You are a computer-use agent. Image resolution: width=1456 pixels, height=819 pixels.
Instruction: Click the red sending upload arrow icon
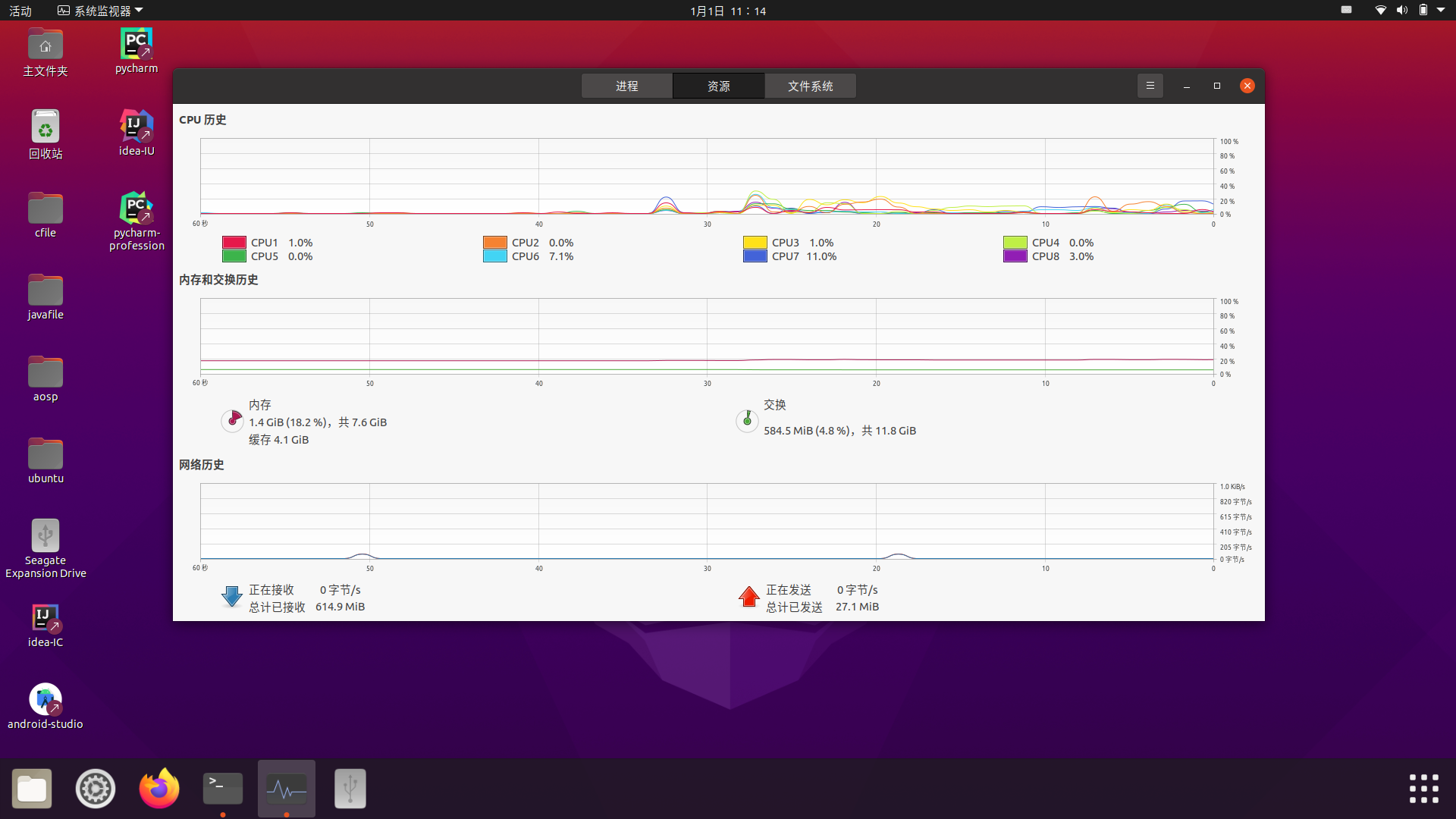(x=748, y=597)
